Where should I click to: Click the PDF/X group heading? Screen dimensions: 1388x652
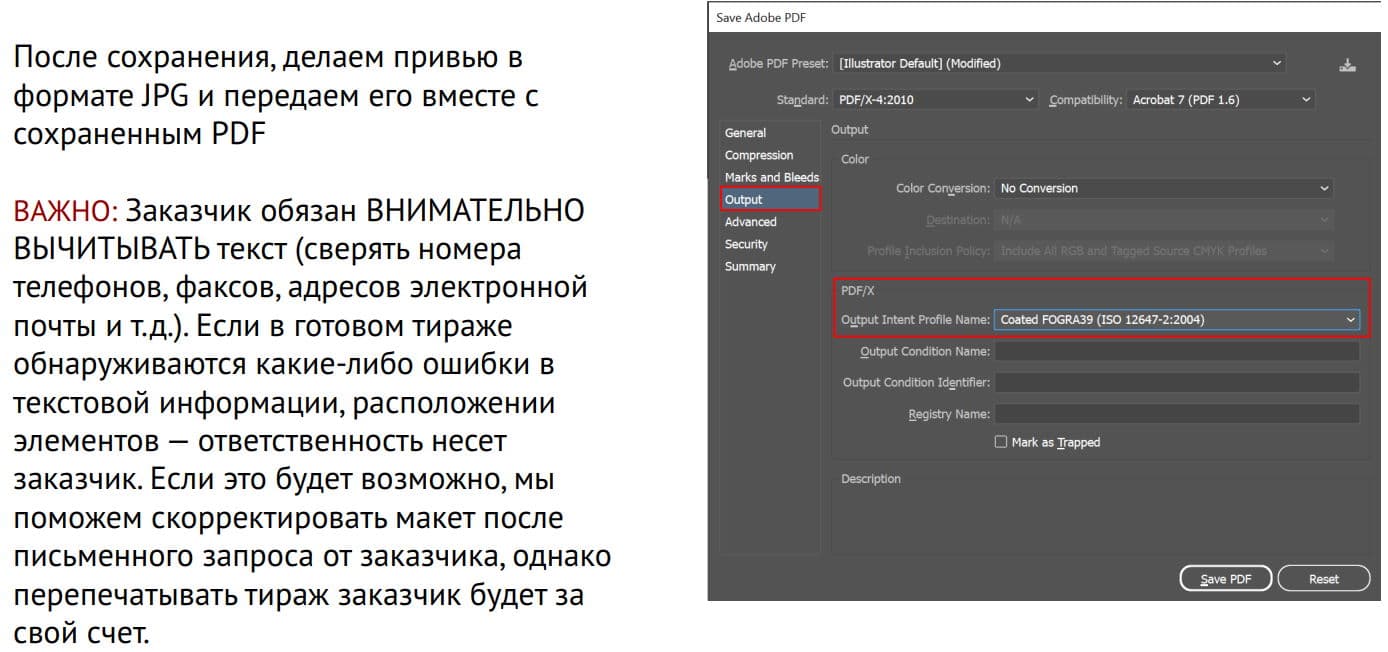coord(857,291)
